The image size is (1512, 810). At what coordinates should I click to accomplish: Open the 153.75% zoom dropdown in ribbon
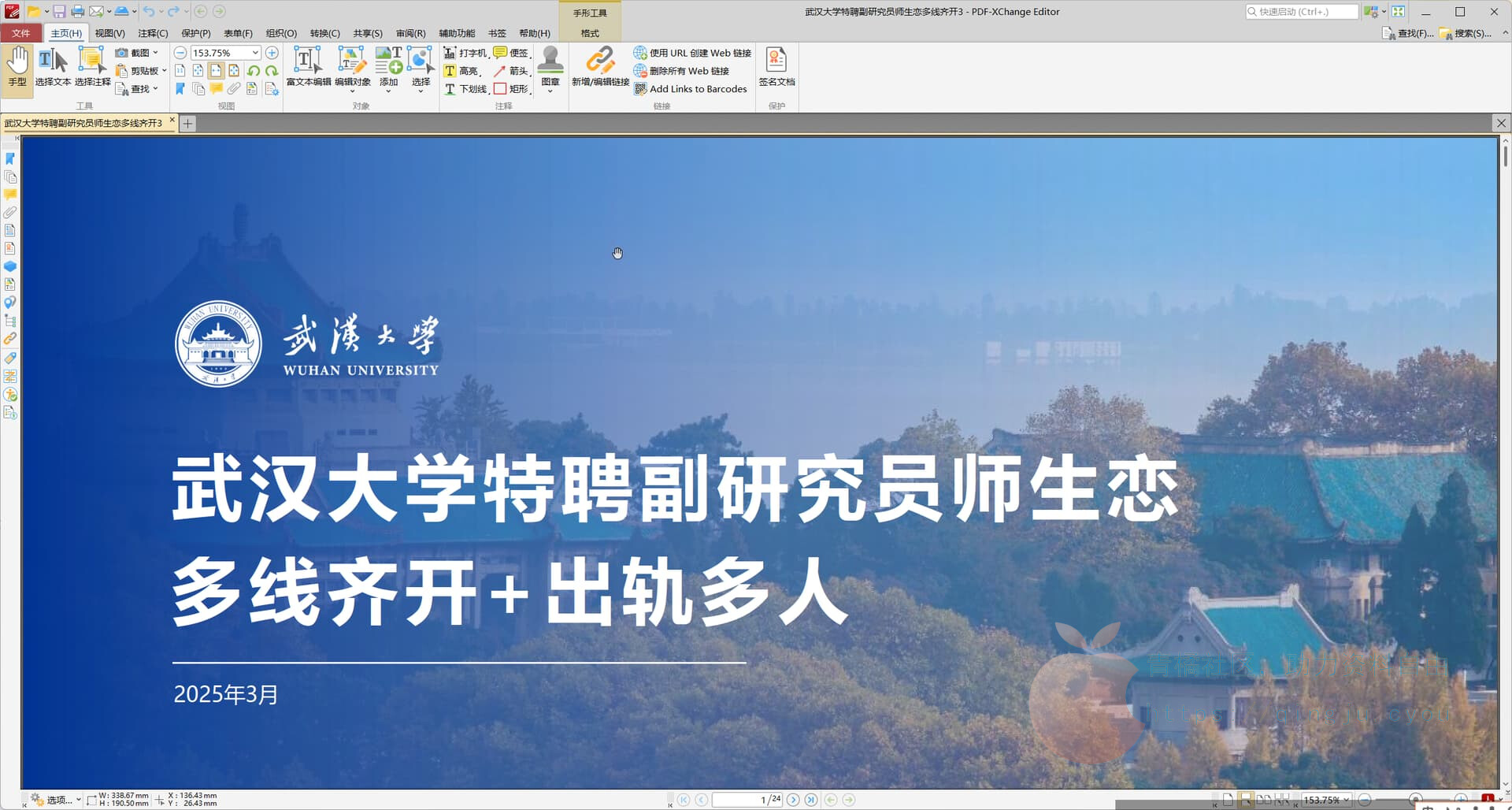(x=255, y=53)
